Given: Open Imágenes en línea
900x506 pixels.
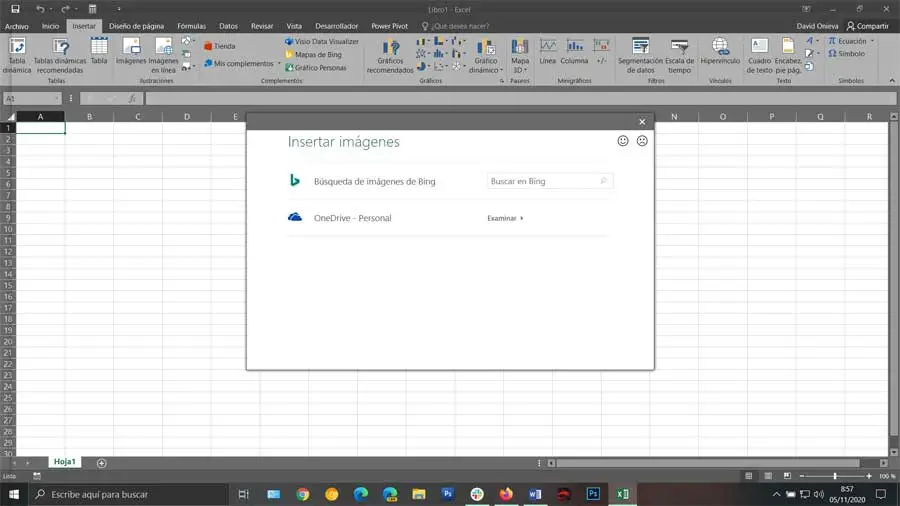Looking at the screenshot, I should (164, 55).
